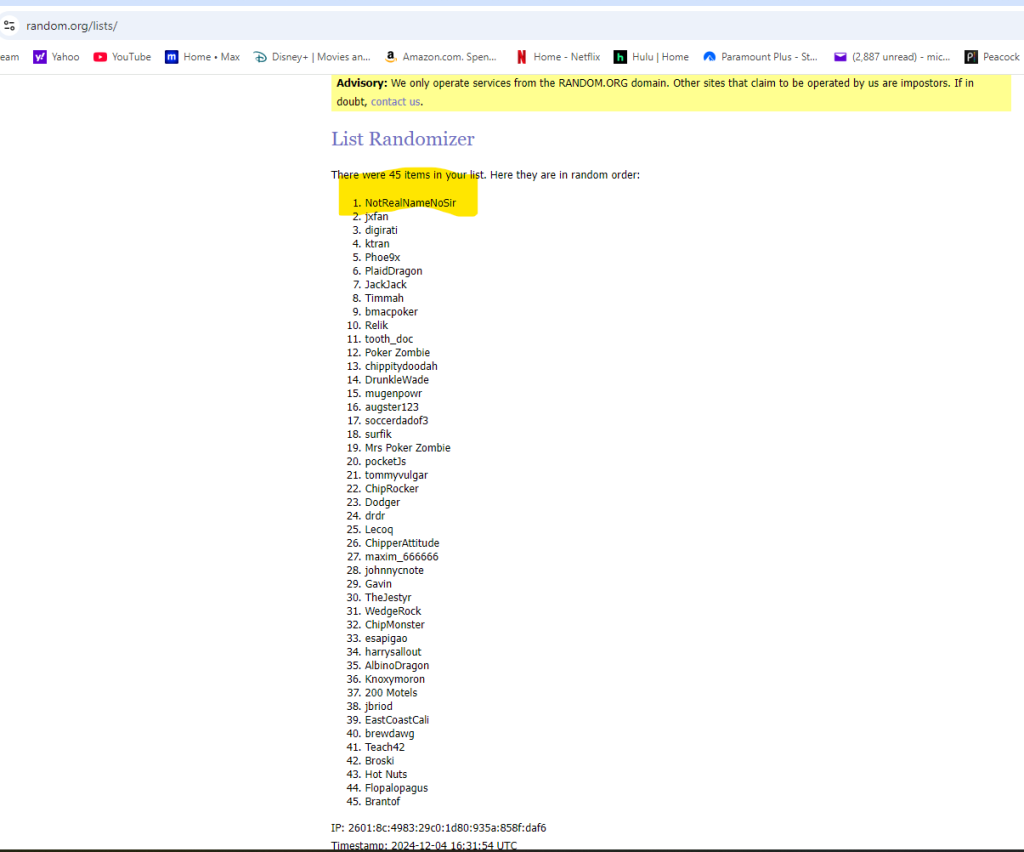Screen dimensions: 1024x852
Task: Click the Brantof entry at list bottom
Action: (382, 802)
